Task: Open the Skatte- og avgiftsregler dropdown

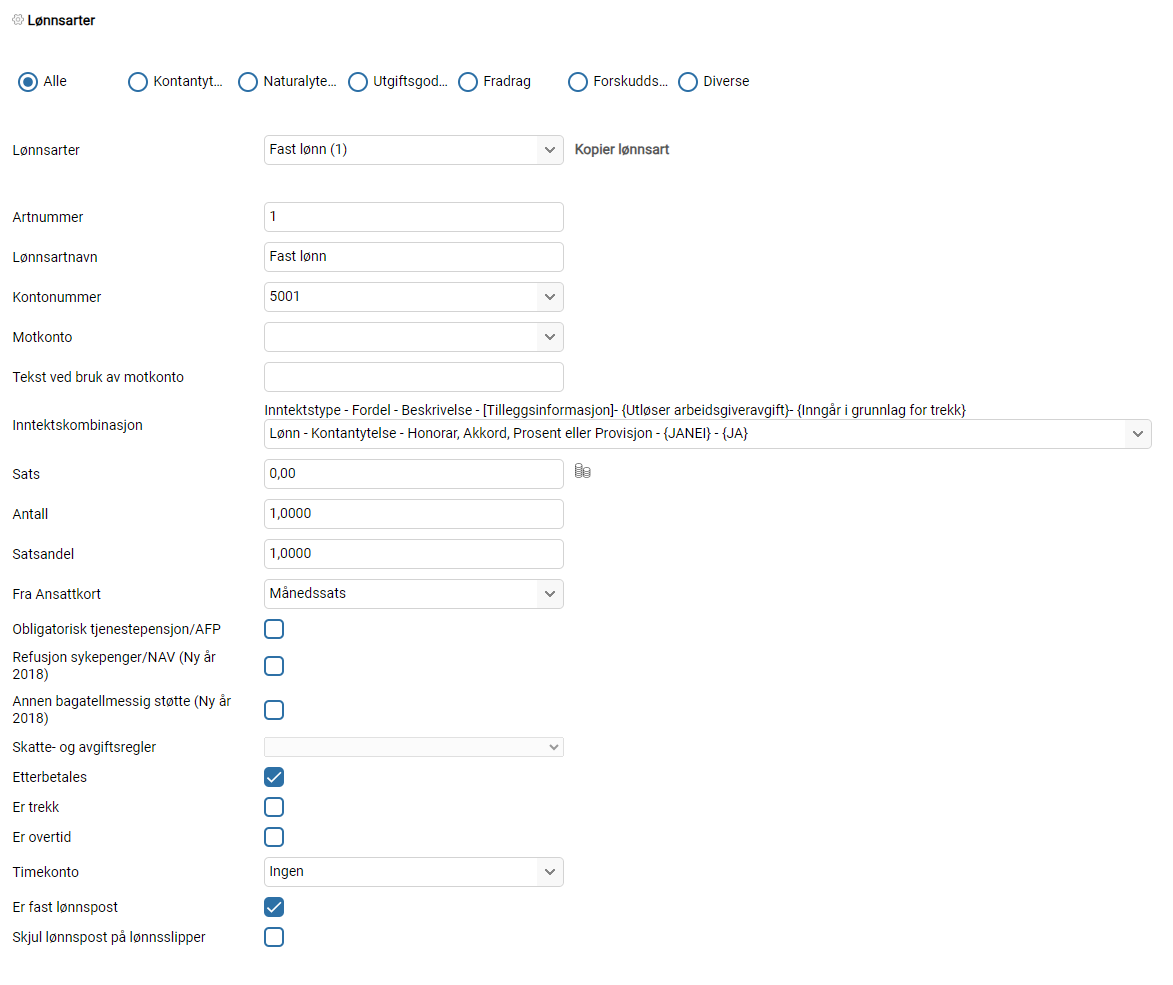Action: tap(414, 747)
